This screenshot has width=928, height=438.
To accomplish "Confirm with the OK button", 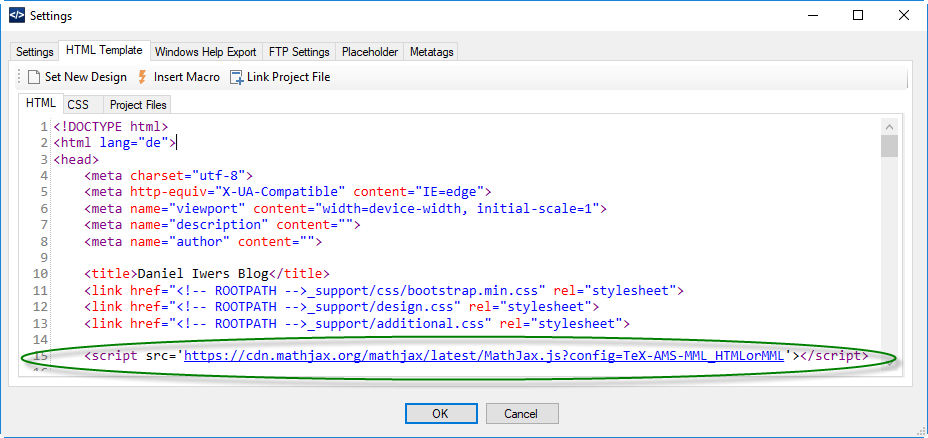I will [x=441, y=413].
